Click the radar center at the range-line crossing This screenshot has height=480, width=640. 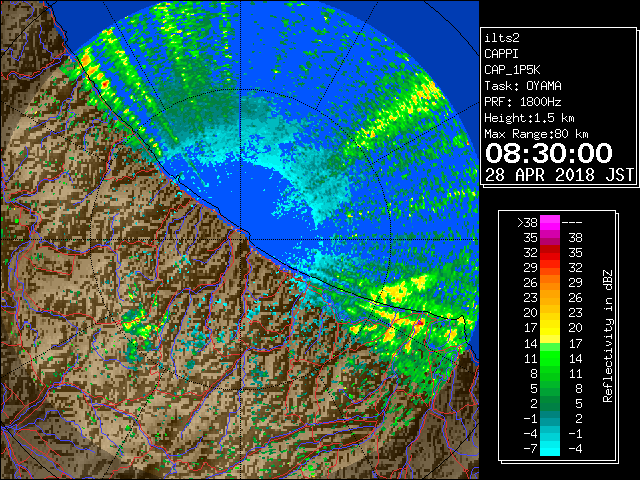point(241,239)
